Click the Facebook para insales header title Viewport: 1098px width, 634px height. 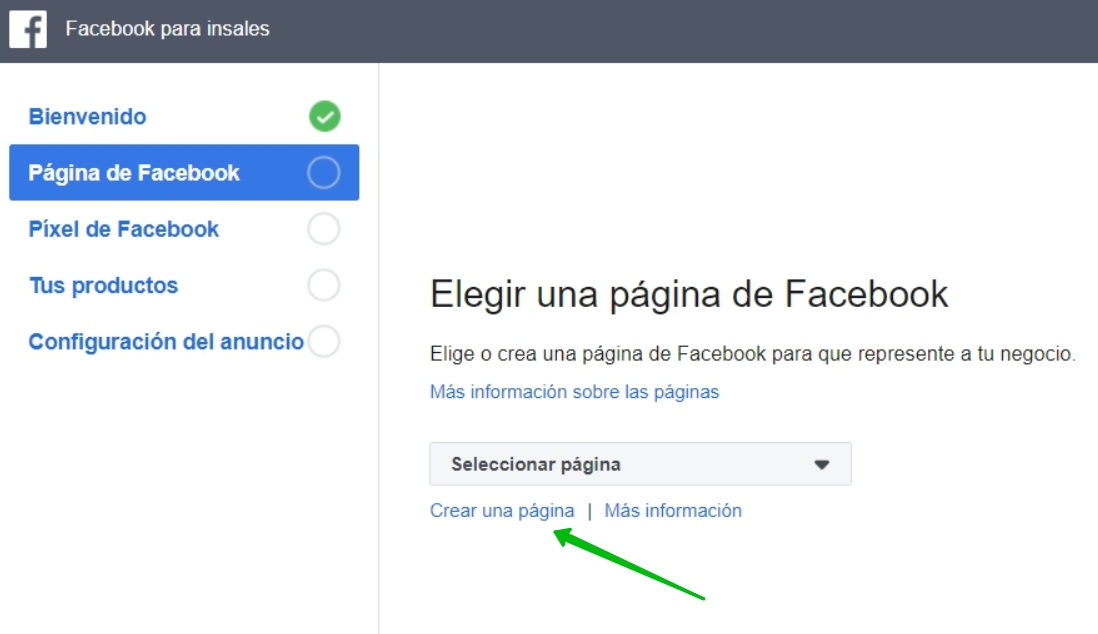click(x=167, y=29)
